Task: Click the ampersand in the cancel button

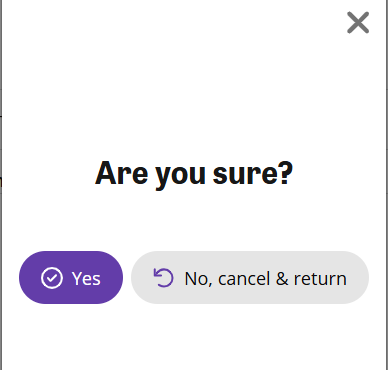Action: coord(282,279)
